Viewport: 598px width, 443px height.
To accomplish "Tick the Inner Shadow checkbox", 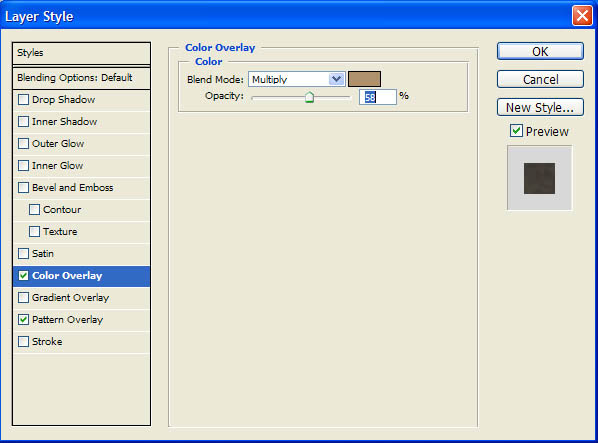I will (23, 122).
